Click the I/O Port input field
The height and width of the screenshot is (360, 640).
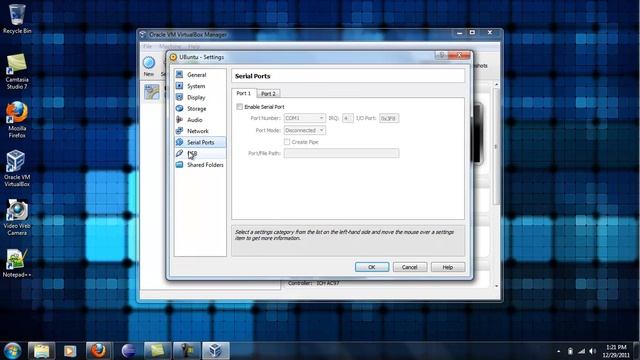(389, 118)
